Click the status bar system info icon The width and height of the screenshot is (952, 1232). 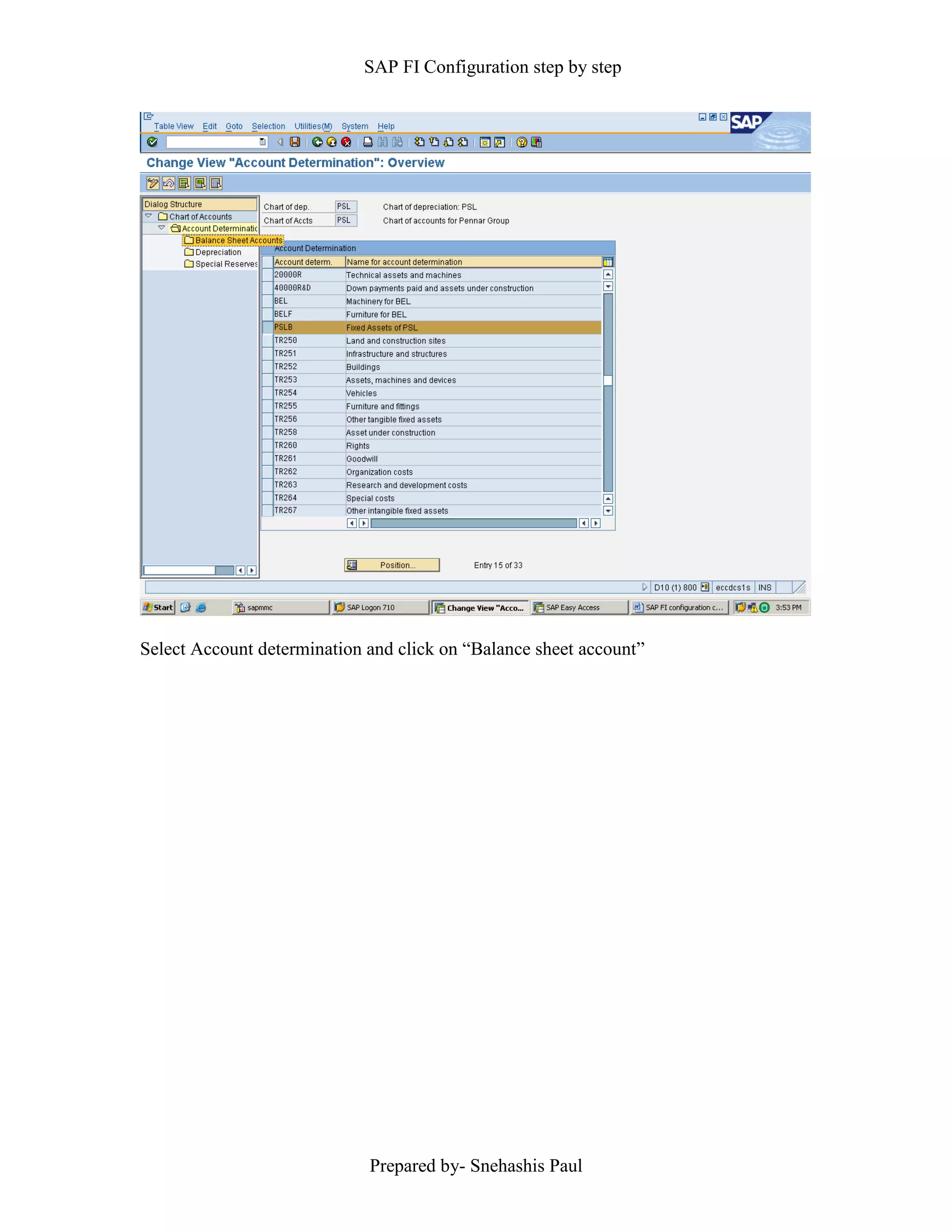click(x=704, y=587)
